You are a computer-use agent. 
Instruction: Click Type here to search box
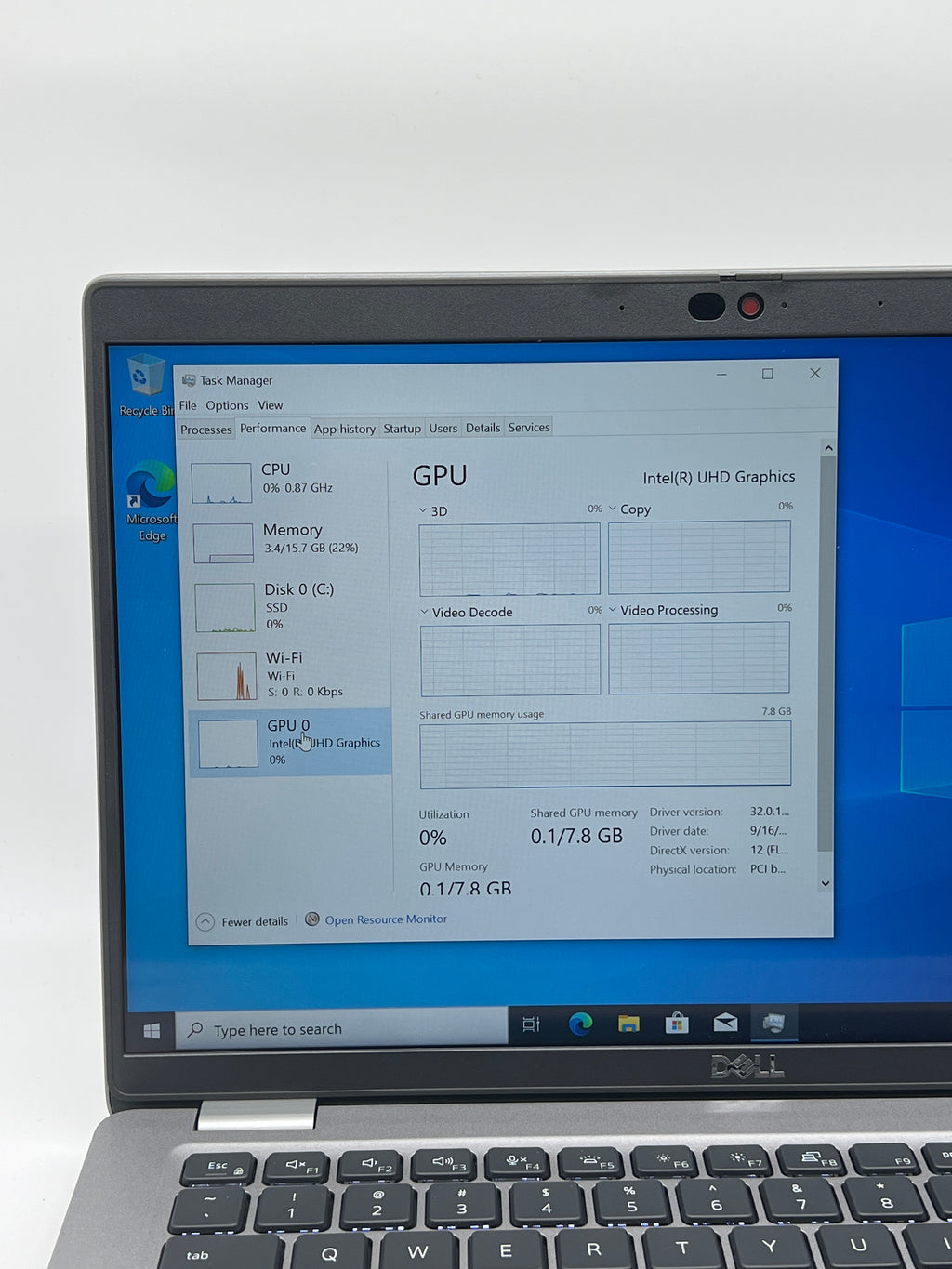[x=341, y=1030]
